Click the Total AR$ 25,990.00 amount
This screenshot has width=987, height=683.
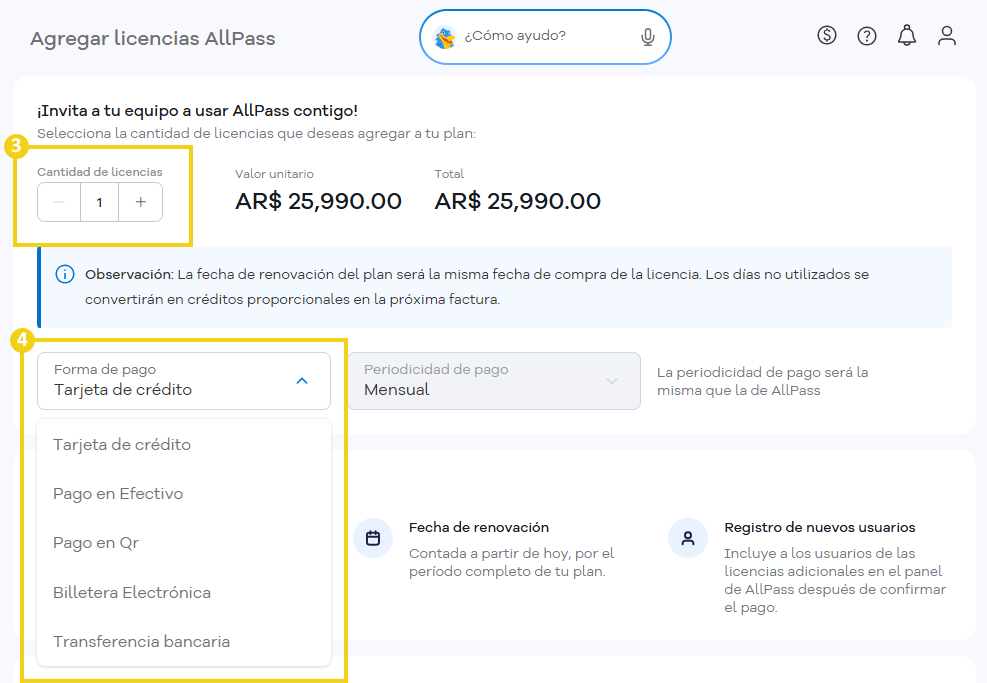coord(517,201)
